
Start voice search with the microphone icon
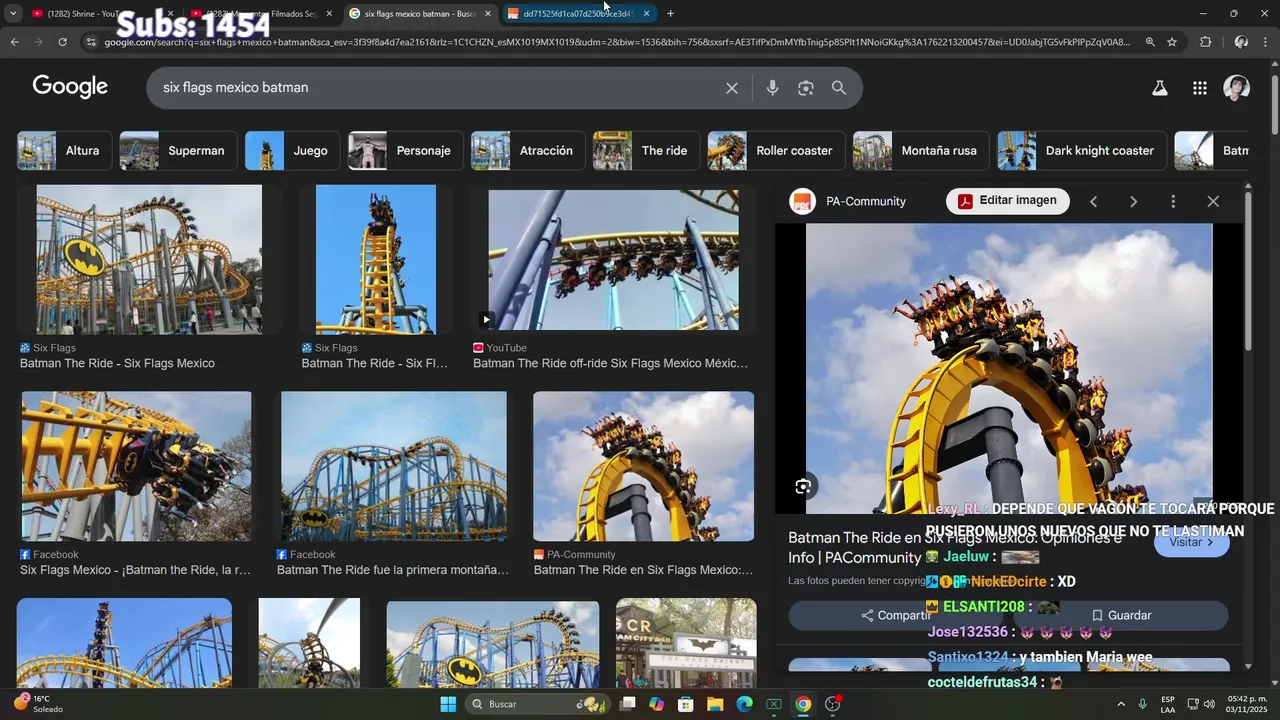pyautogui.click(x=772, y=88)
